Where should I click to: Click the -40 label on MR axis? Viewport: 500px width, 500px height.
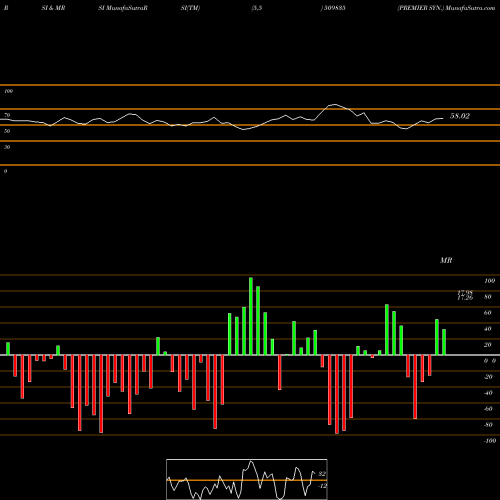[x=488, y=393]
